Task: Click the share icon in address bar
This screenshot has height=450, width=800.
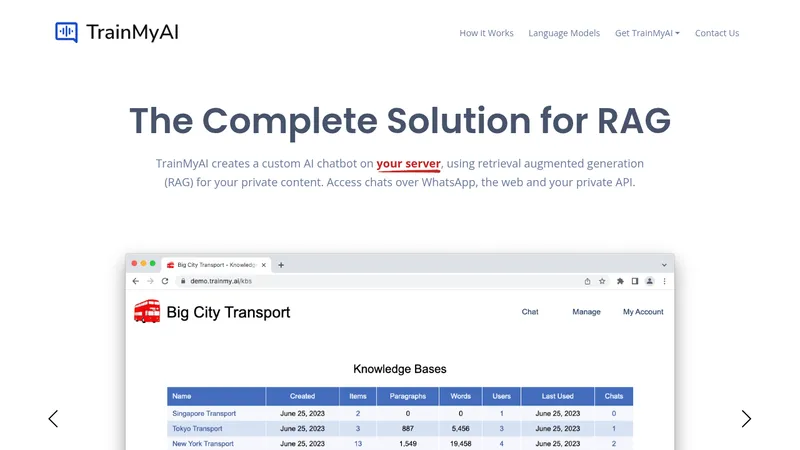Action: [x=587, y=281]
